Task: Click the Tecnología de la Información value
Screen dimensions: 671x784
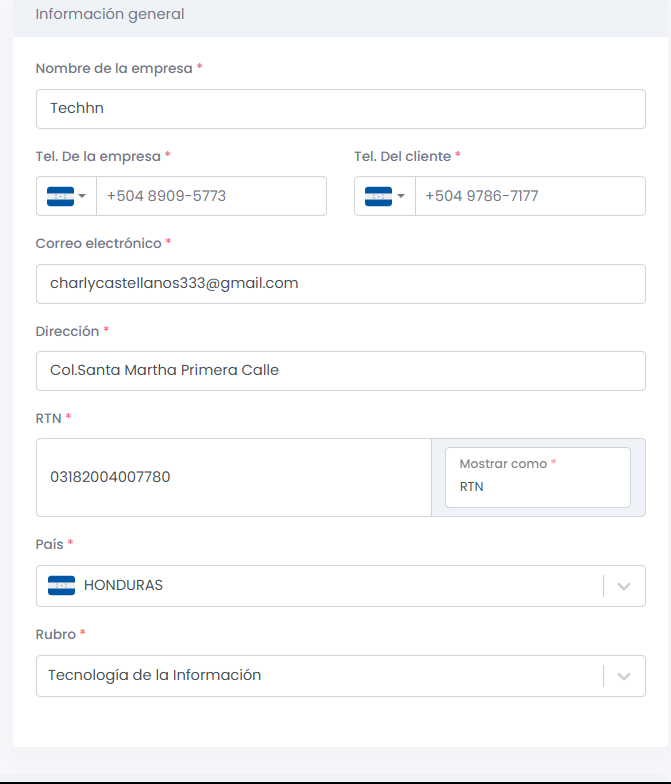Action: 155,675
